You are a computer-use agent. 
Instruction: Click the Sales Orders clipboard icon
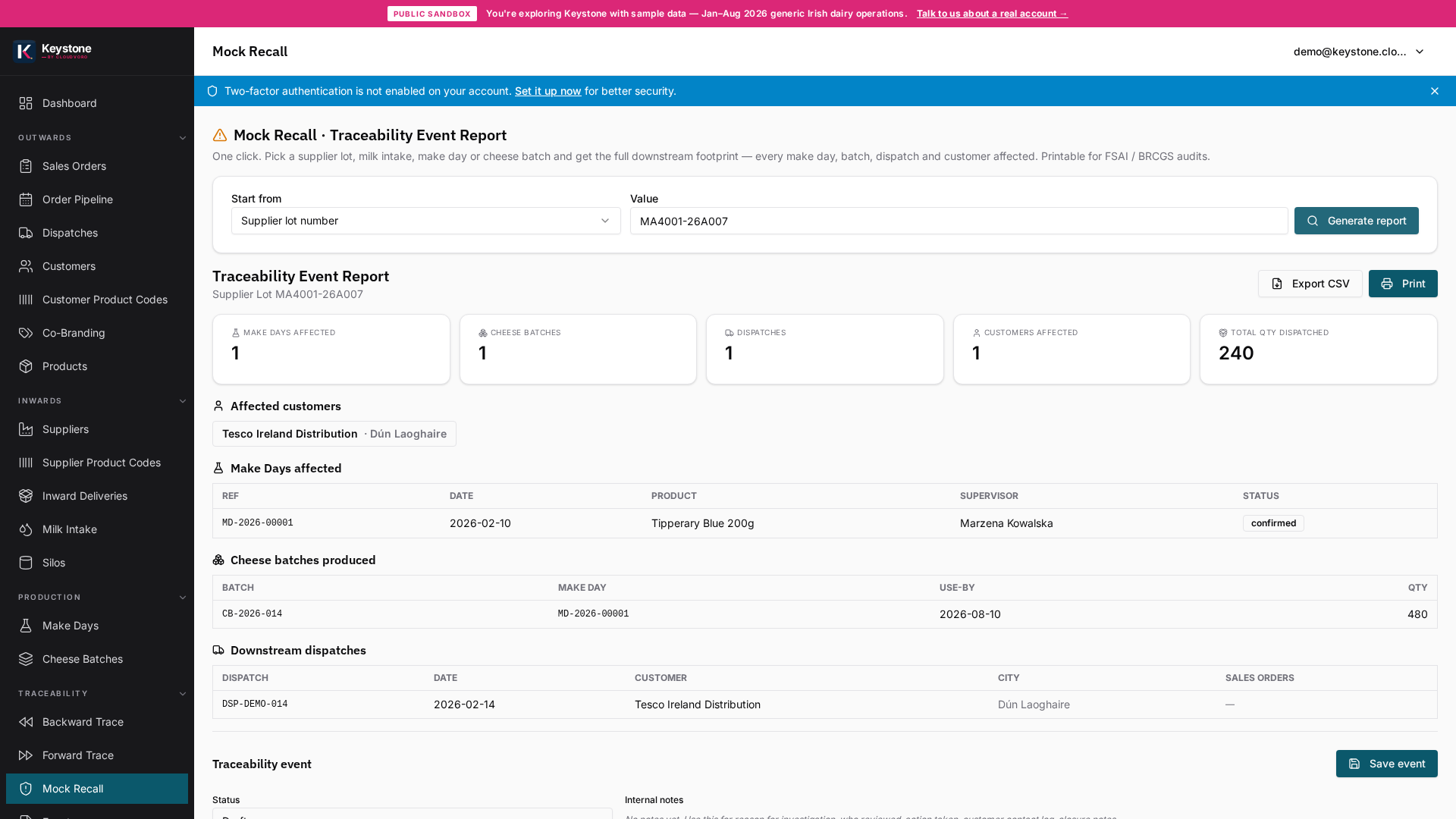[26, 166]
